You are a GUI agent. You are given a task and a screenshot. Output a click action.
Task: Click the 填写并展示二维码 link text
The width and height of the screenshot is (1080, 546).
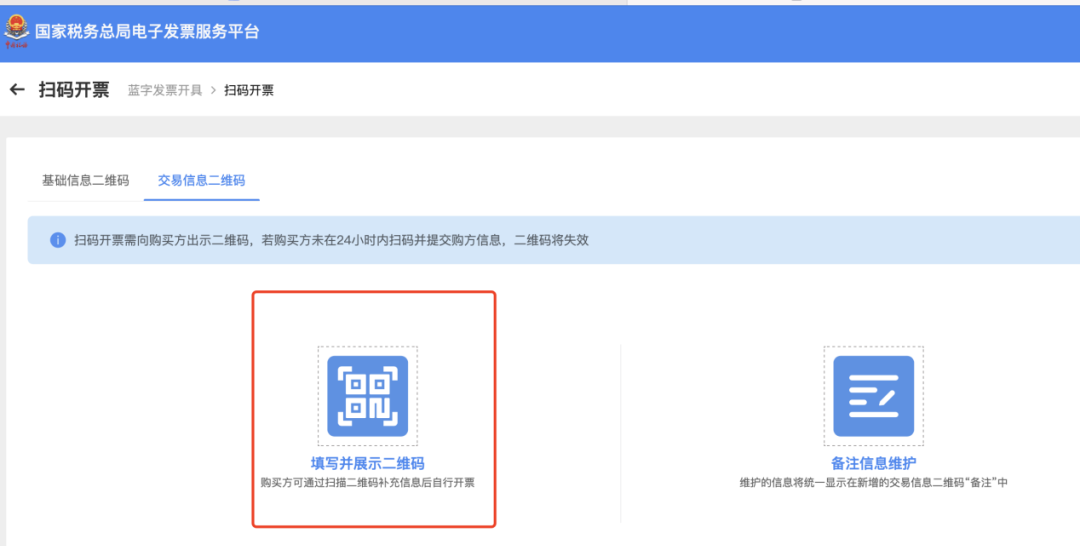[367, 463]
